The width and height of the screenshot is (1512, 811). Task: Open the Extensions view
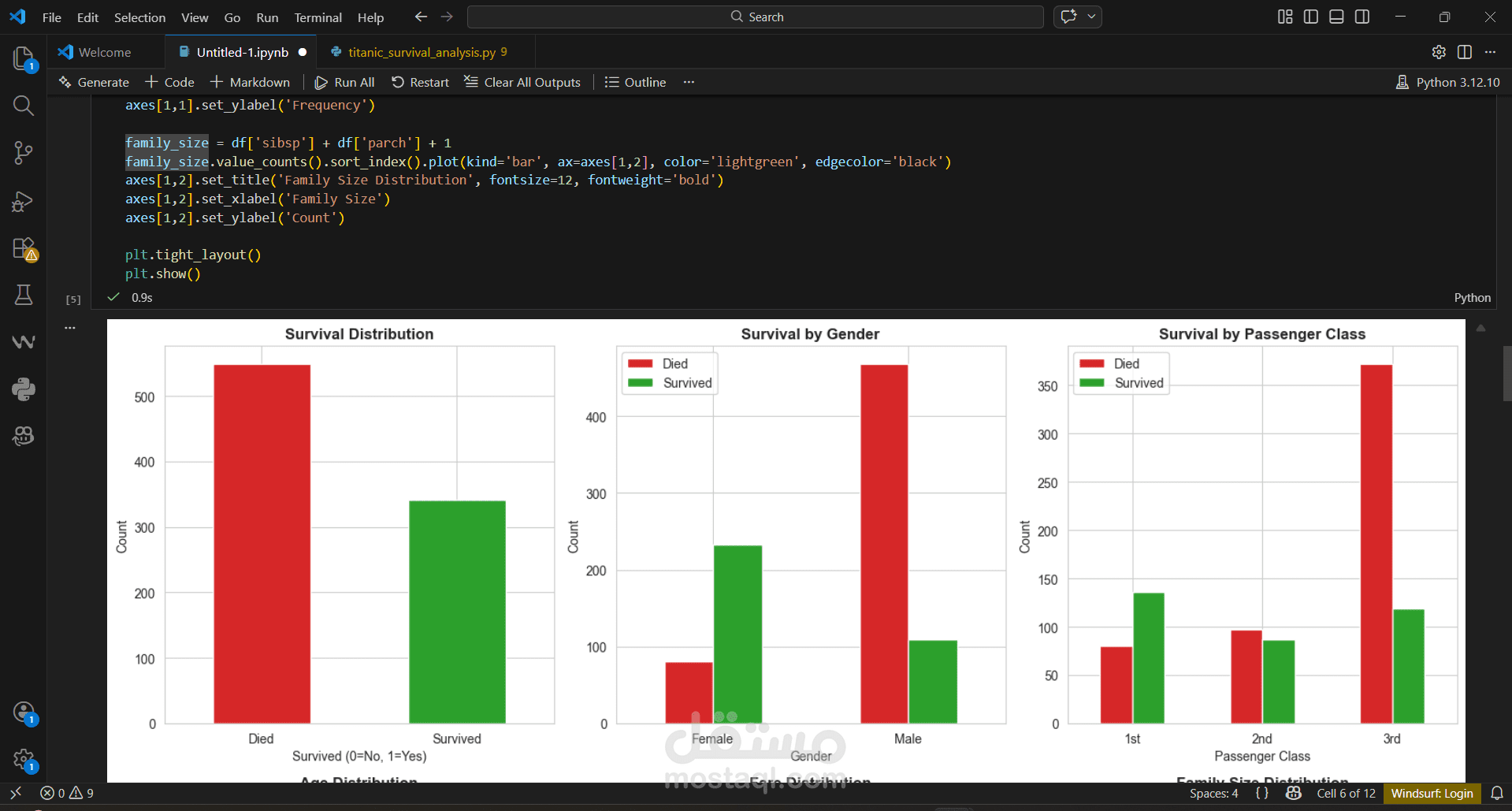24,249
